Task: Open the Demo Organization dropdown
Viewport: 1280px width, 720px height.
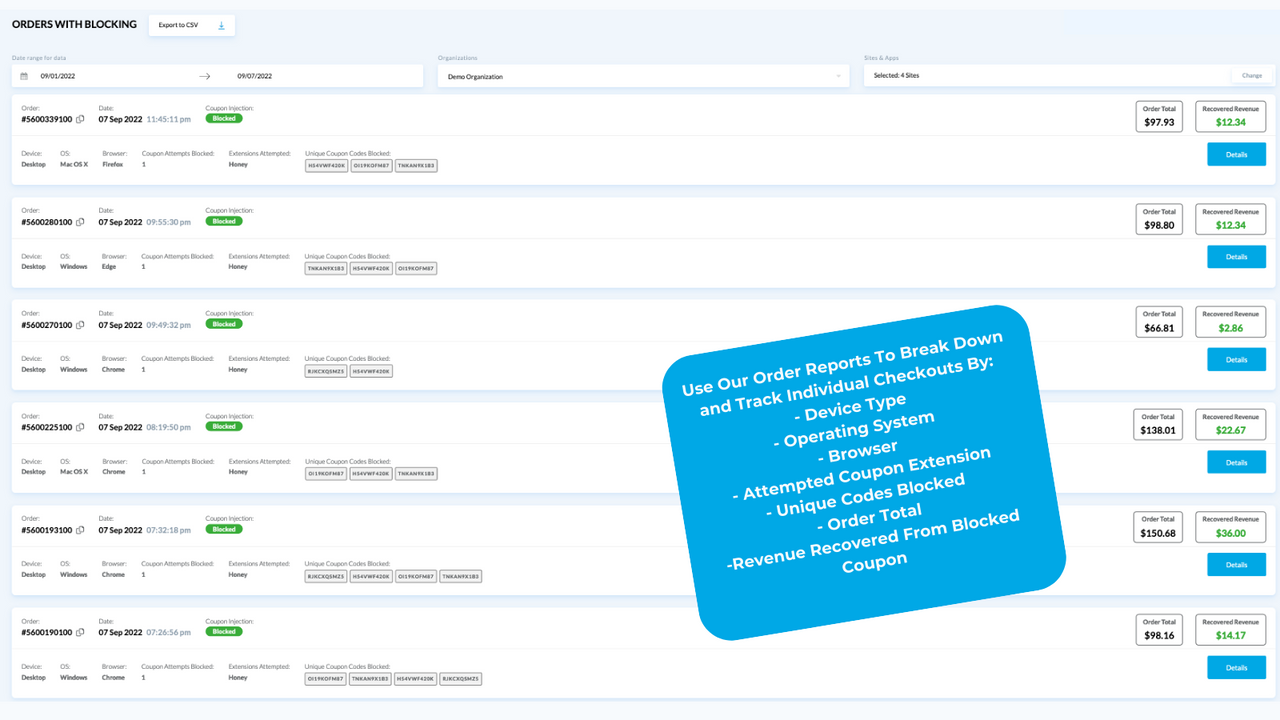Action: [644, 76]
